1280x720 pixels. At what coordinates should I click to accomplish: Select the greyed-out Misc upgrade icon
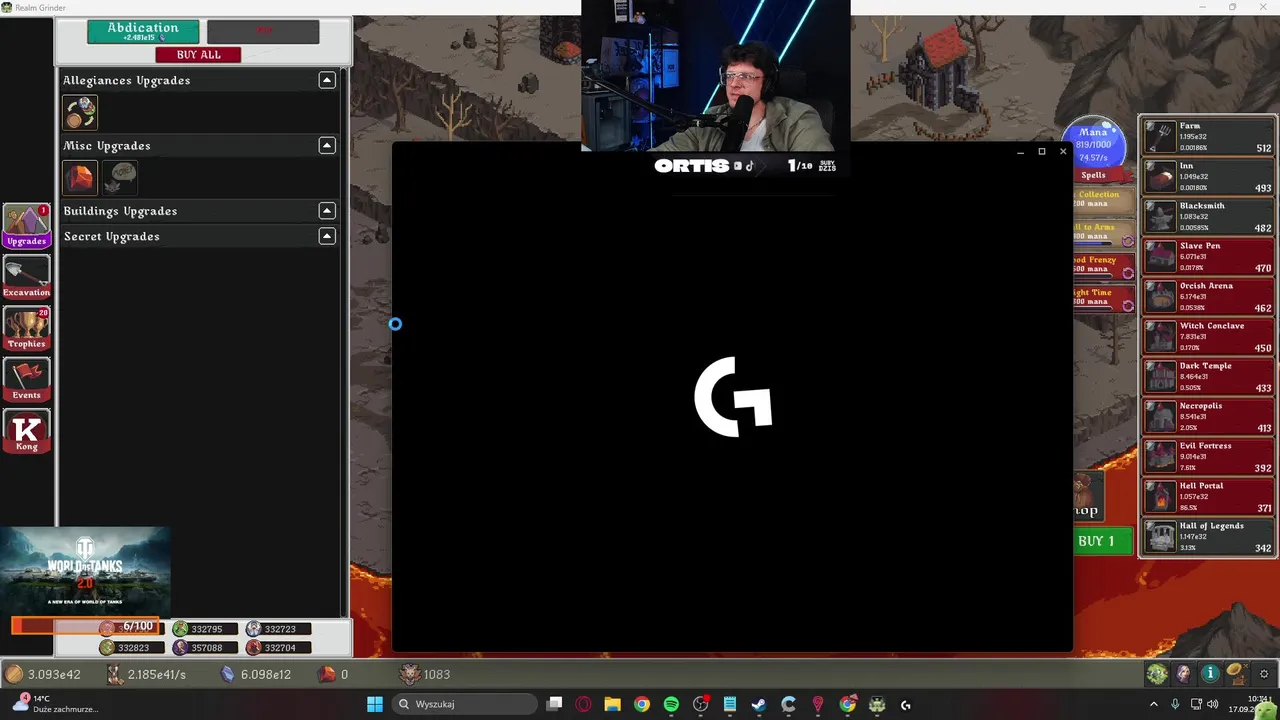point(122,177)
